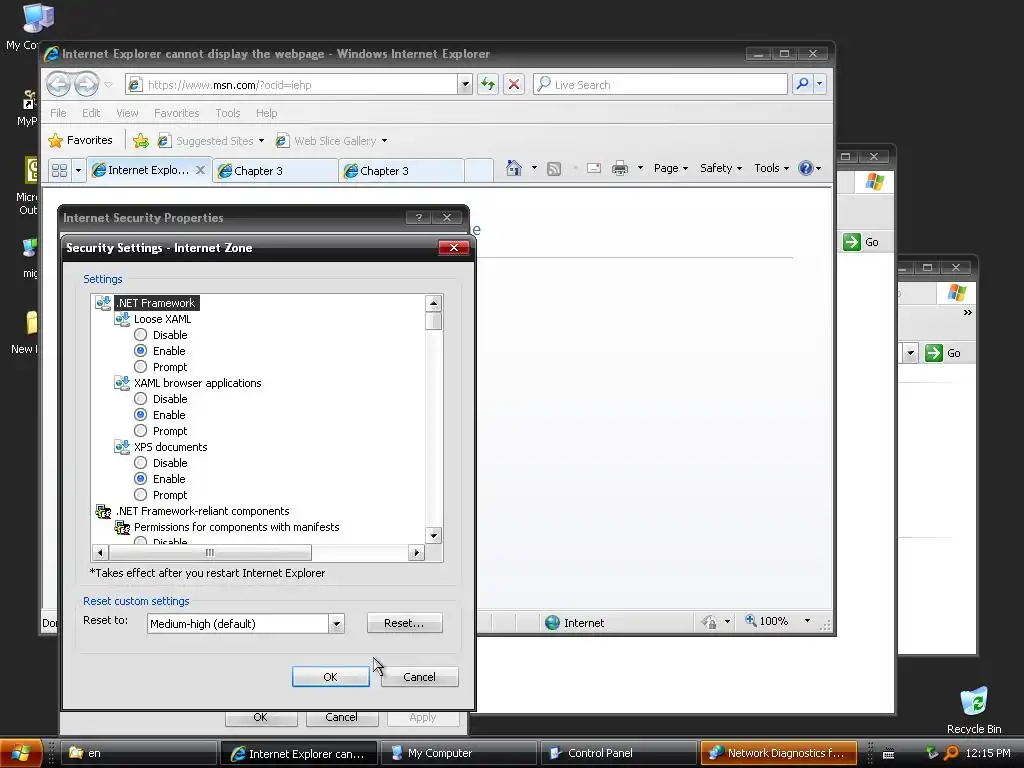Screen dimensions: 1024x768
Task: Expand the Safety menu dropdown
Action: (720, 168)
